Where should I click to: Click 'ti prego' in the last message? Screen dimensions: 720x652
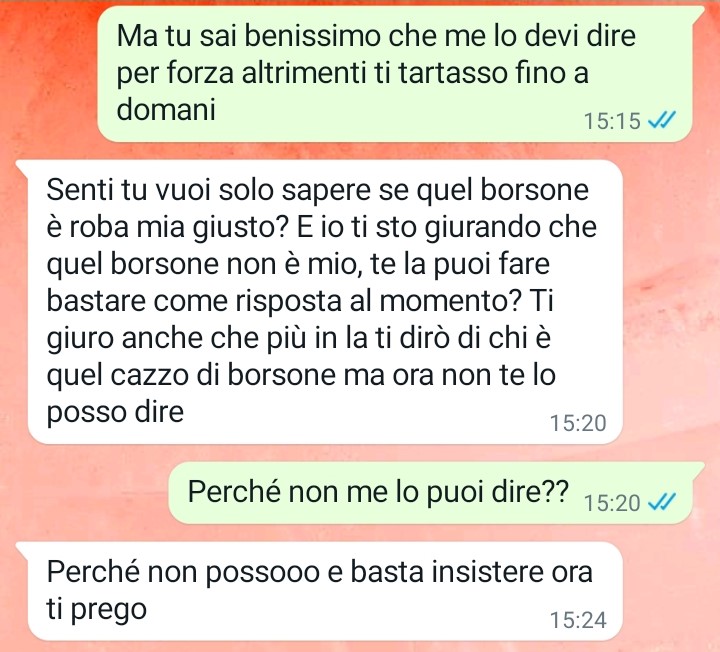[x=96, y=609]
